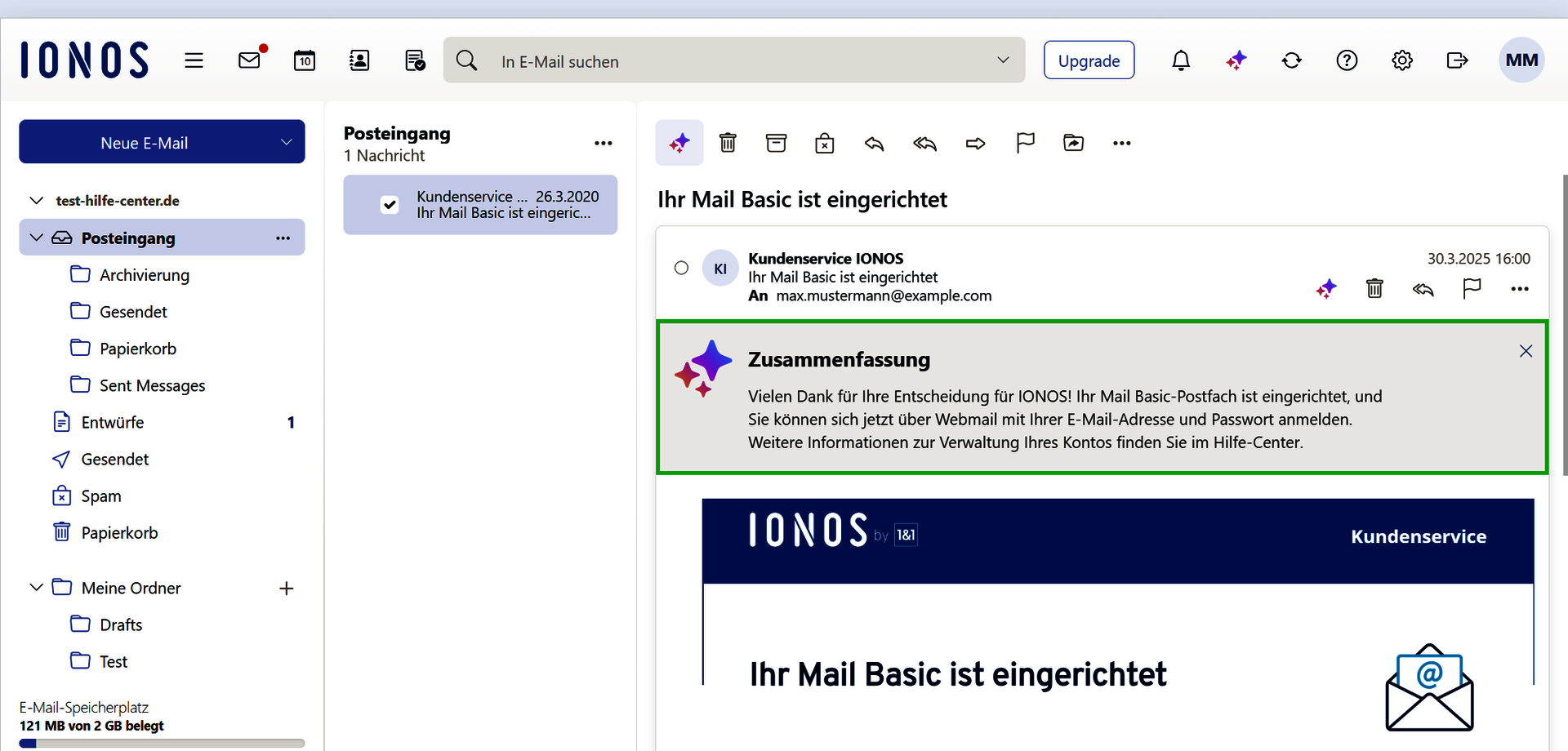Open Posteingang list header options dots

(x=604, y=143)
